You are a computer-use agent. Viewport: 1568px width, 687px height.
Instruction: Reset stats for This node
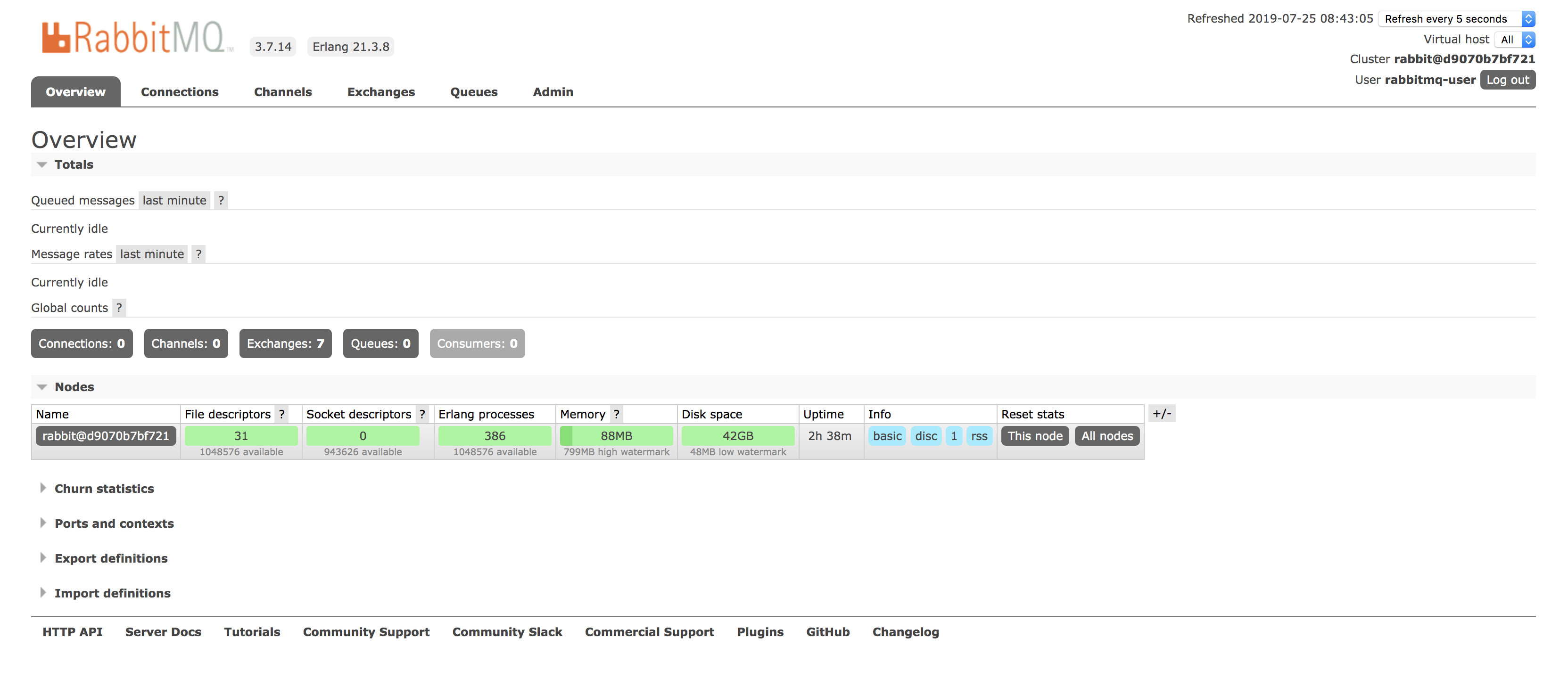tap(1035, 436)
